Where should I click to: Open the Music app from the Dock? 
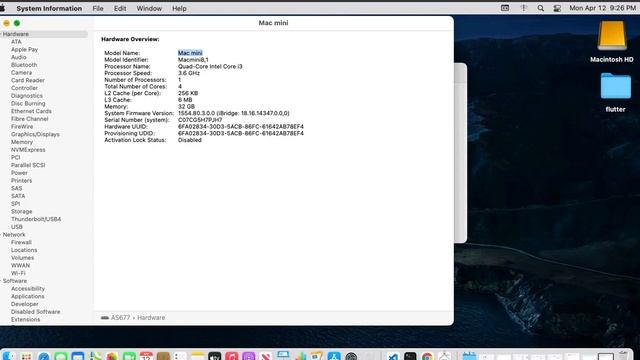pos(231,356)
